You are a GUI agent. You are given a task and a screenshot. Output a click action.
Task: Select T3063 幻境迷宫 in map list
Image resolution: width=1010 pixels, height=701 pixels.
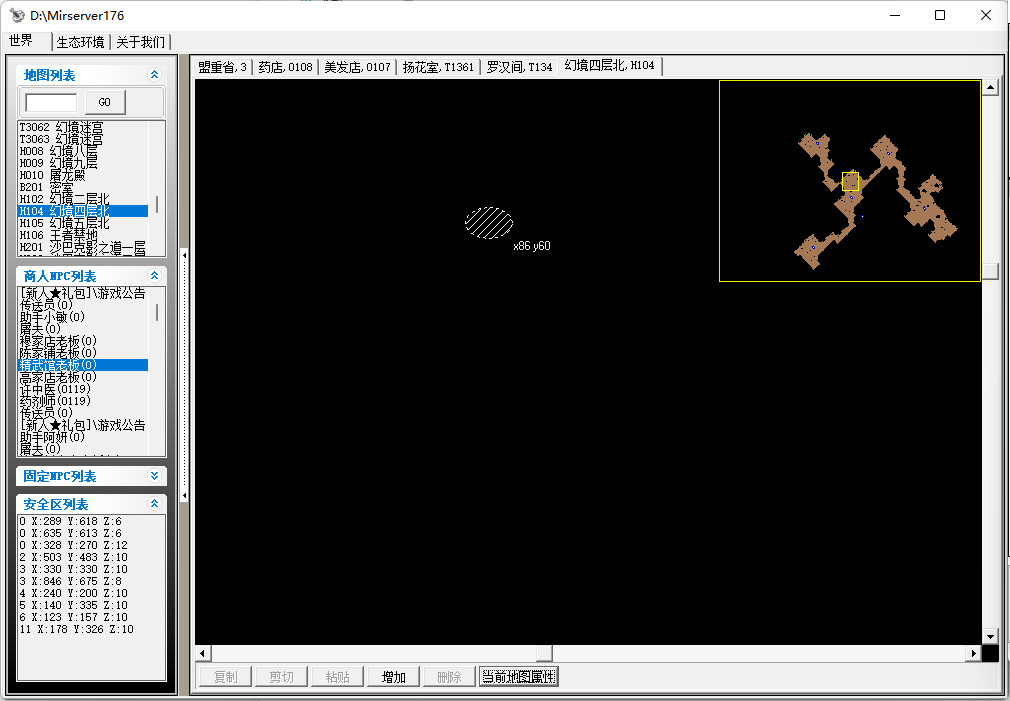pyautogui.click(x=82, y=139)
